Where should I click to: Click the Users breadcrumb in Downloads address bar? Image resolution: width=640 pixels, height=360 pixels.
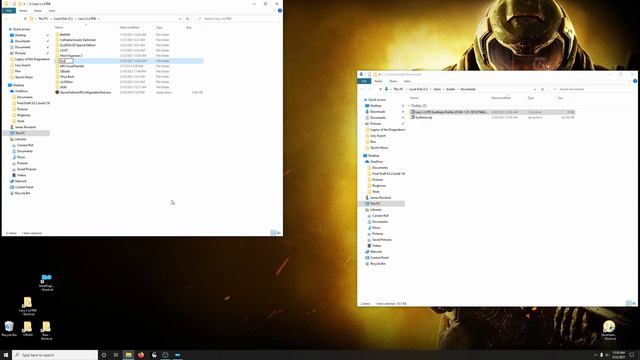(437, 89)
